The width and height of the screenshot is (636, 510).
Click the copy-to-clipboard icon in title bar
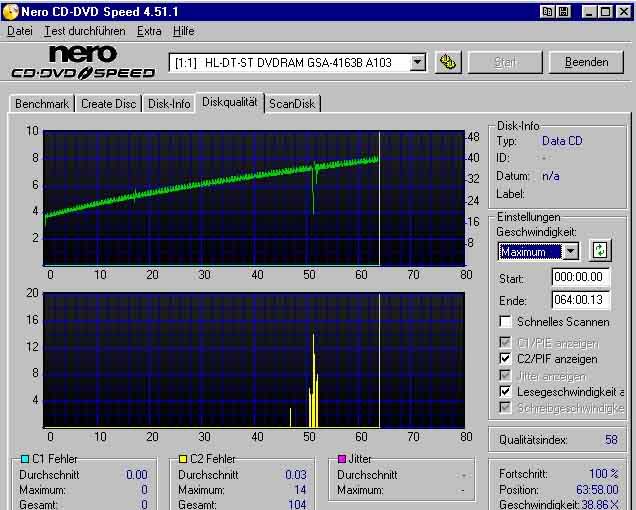tap(547, 11)
